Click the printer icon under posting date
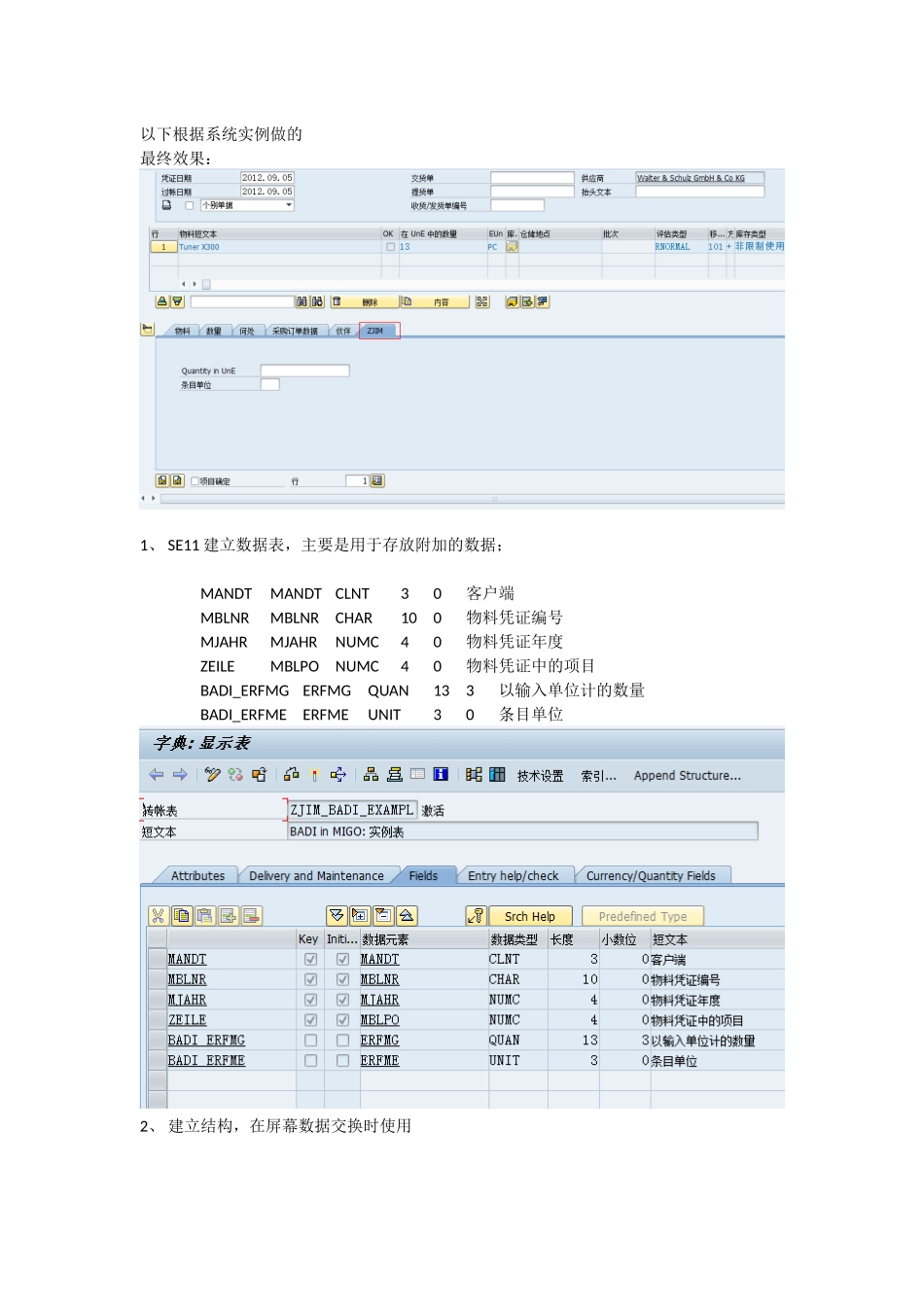924x1307 pixels. 166,205
